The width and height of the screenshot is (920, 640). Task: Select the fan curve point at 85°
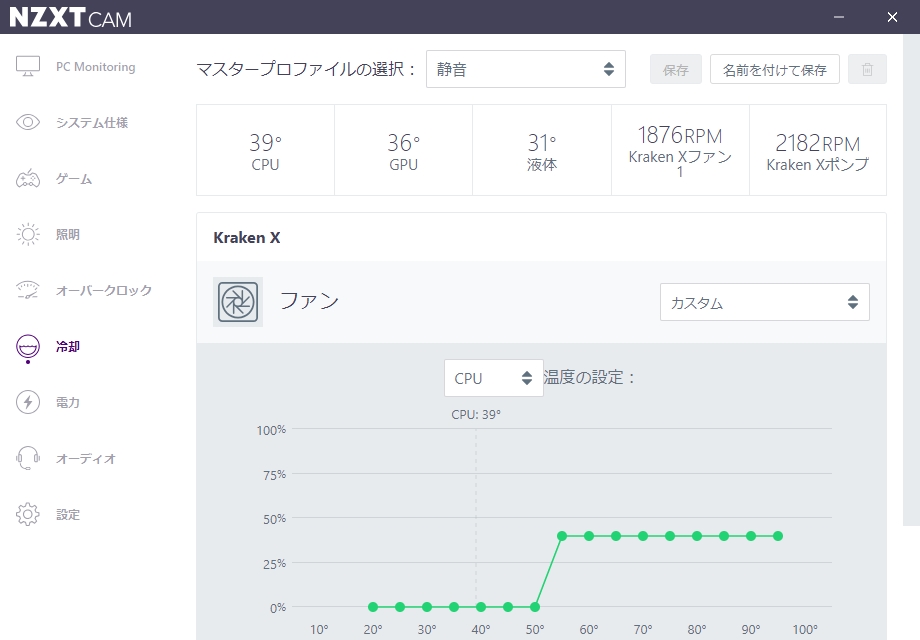(723, 536)
